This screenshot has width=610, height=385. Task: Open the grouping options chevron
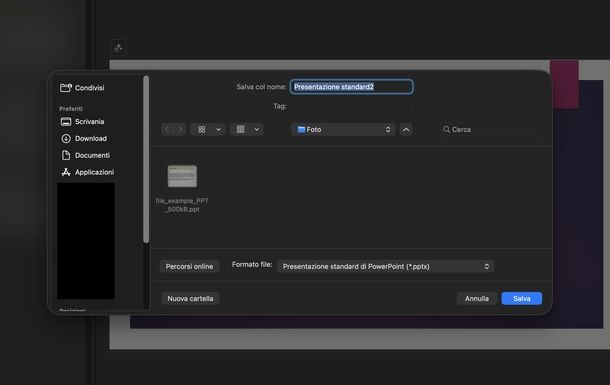click(x=257, y=130)
